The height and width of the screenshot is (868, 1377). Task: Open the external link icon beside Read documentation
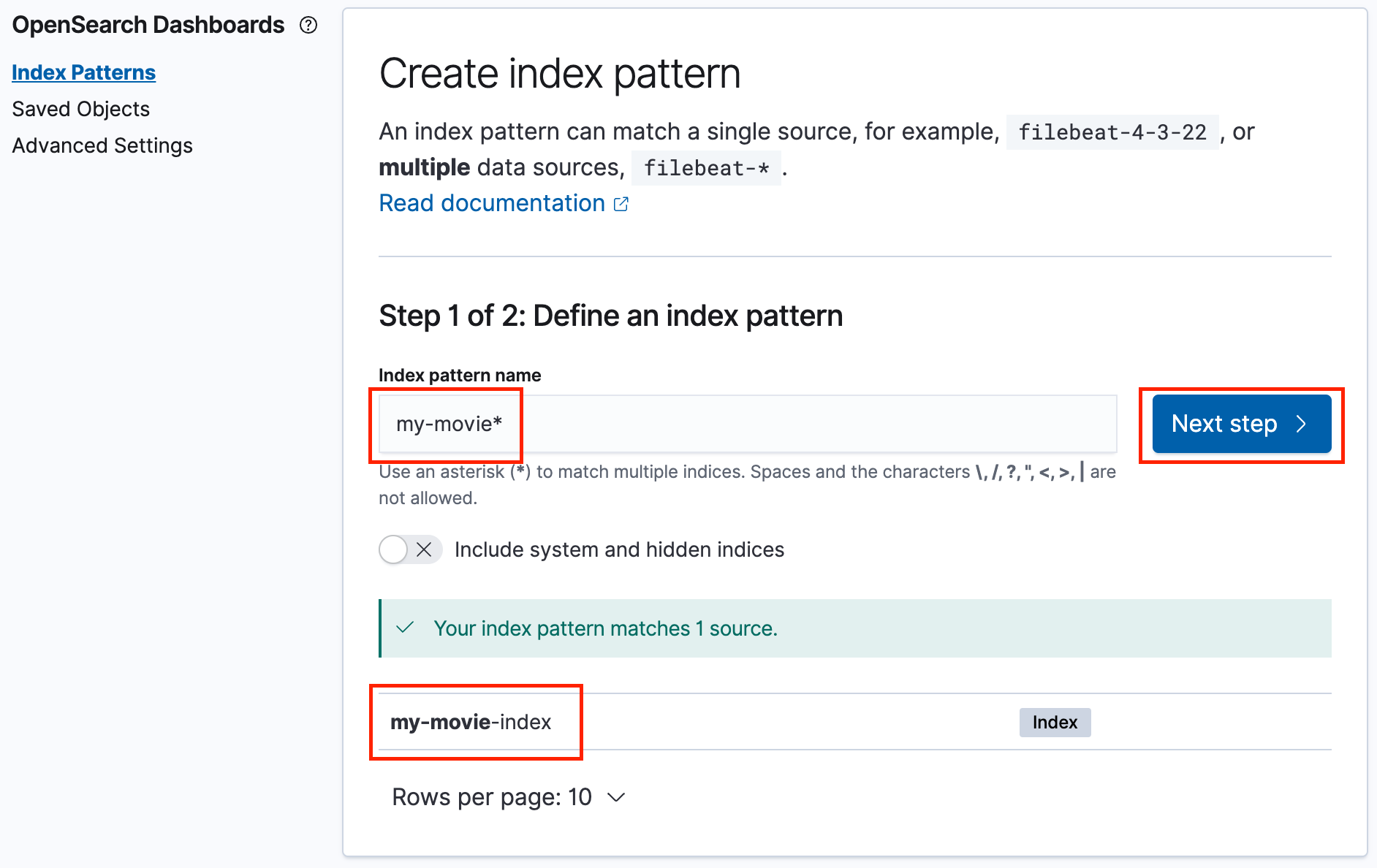(621, 204)
